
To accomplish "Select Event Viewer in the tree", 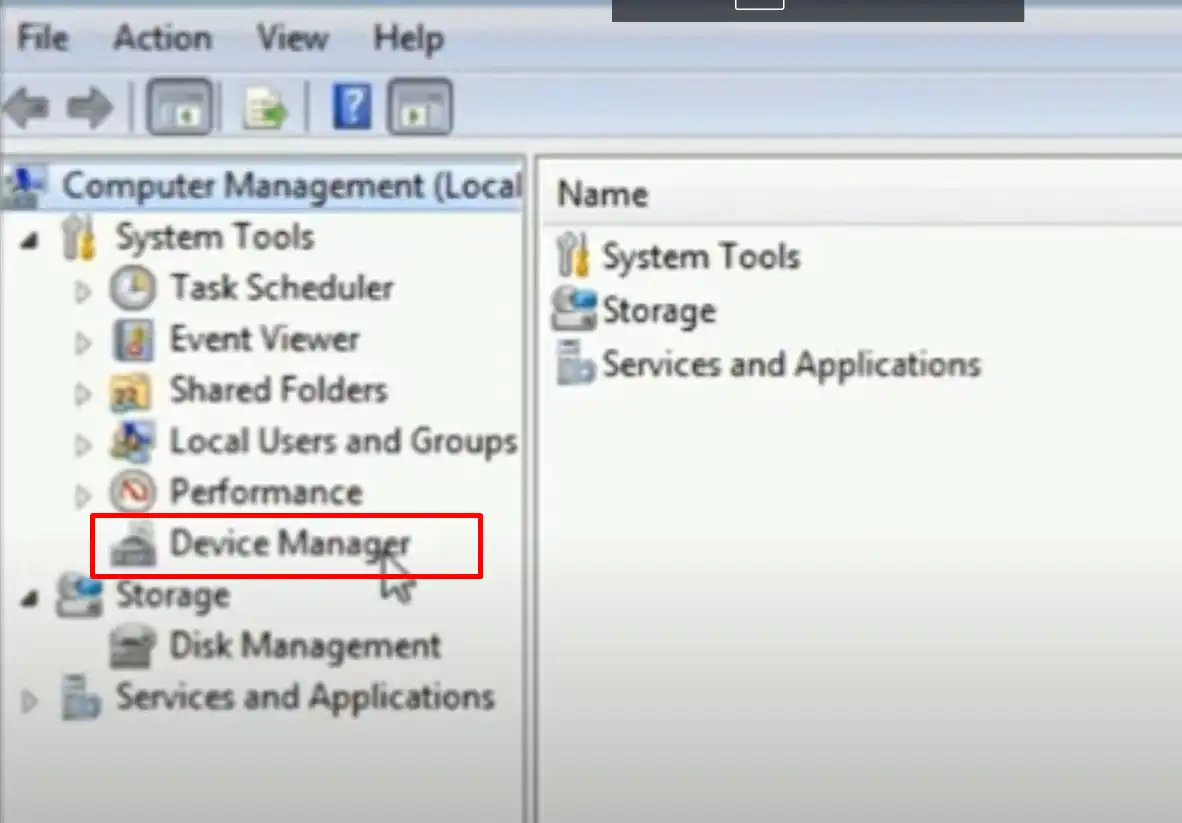I will pyautogui.click(x=265, y=338).
